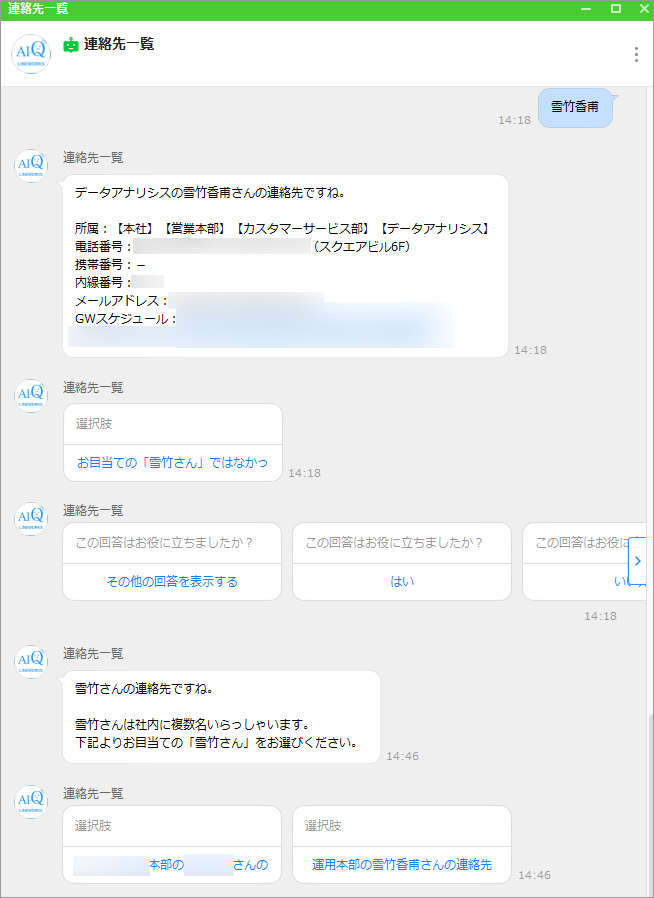
Task: Click the vertical scrollbar thumb of the chat
Action: pyautogui.click(x=649, y=800)
